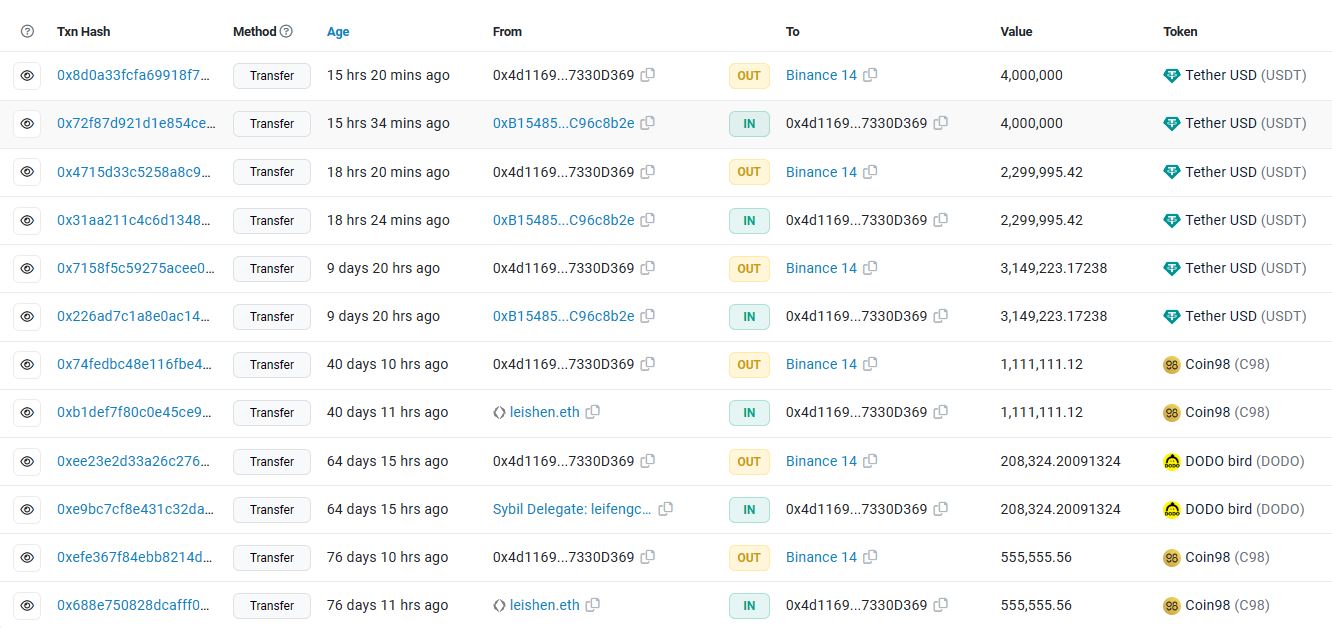Select value 3,149,223.17238 in OUT row
The height and width of the screenshot is (628, 1332).
pyautogui.click(x=1053, y=268)
